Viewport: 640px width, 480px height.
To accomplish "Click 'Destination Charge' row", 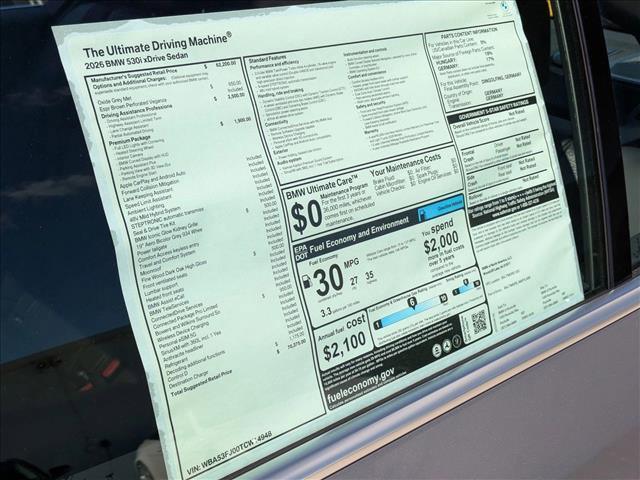I will [x=188, y=380].
